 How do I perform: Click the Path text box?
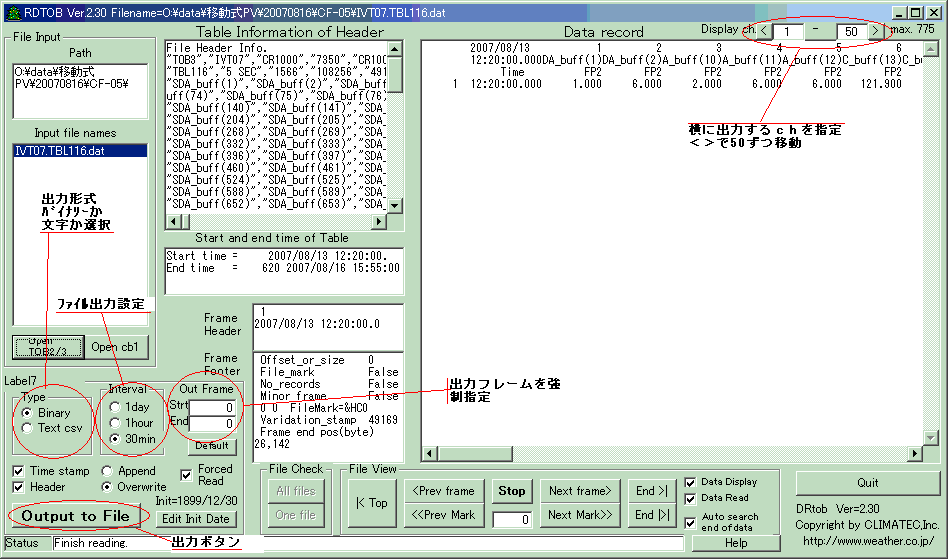80,91
